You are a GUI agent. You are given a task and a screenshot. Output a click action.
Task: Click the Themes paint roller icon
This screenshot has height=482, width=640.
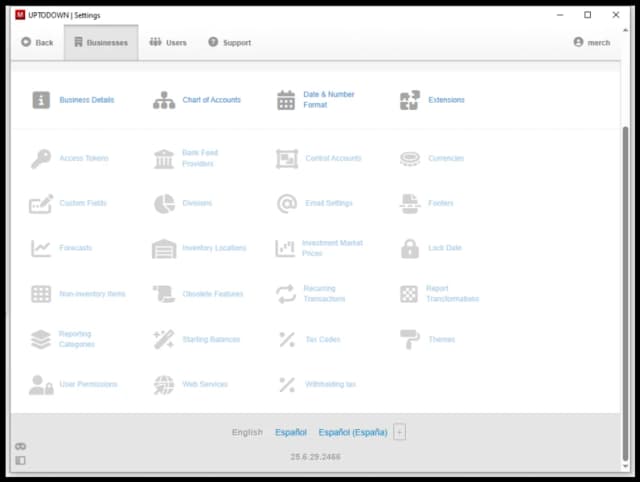coord(410,339)
